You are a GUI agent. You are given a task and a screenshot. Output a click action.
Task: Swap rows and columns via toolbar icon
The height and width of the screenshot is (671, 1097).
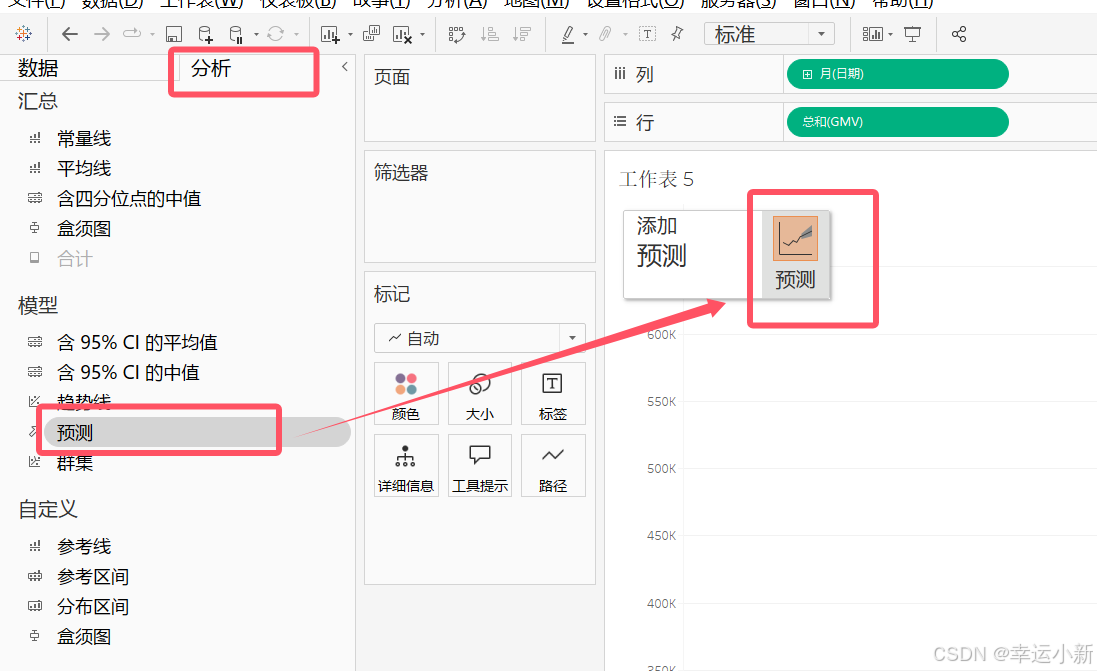457,34
